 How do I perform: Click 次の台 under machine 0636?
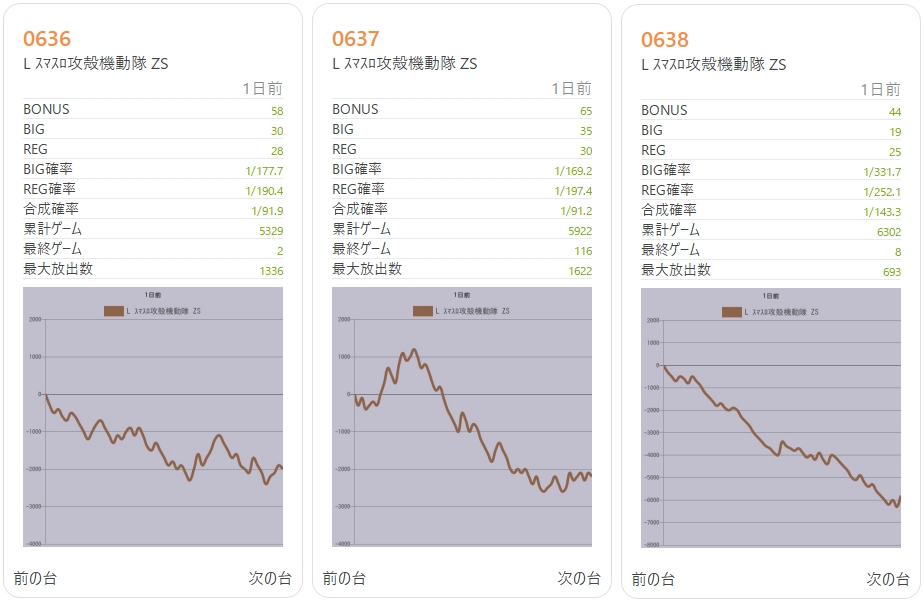tap(270, 577)
